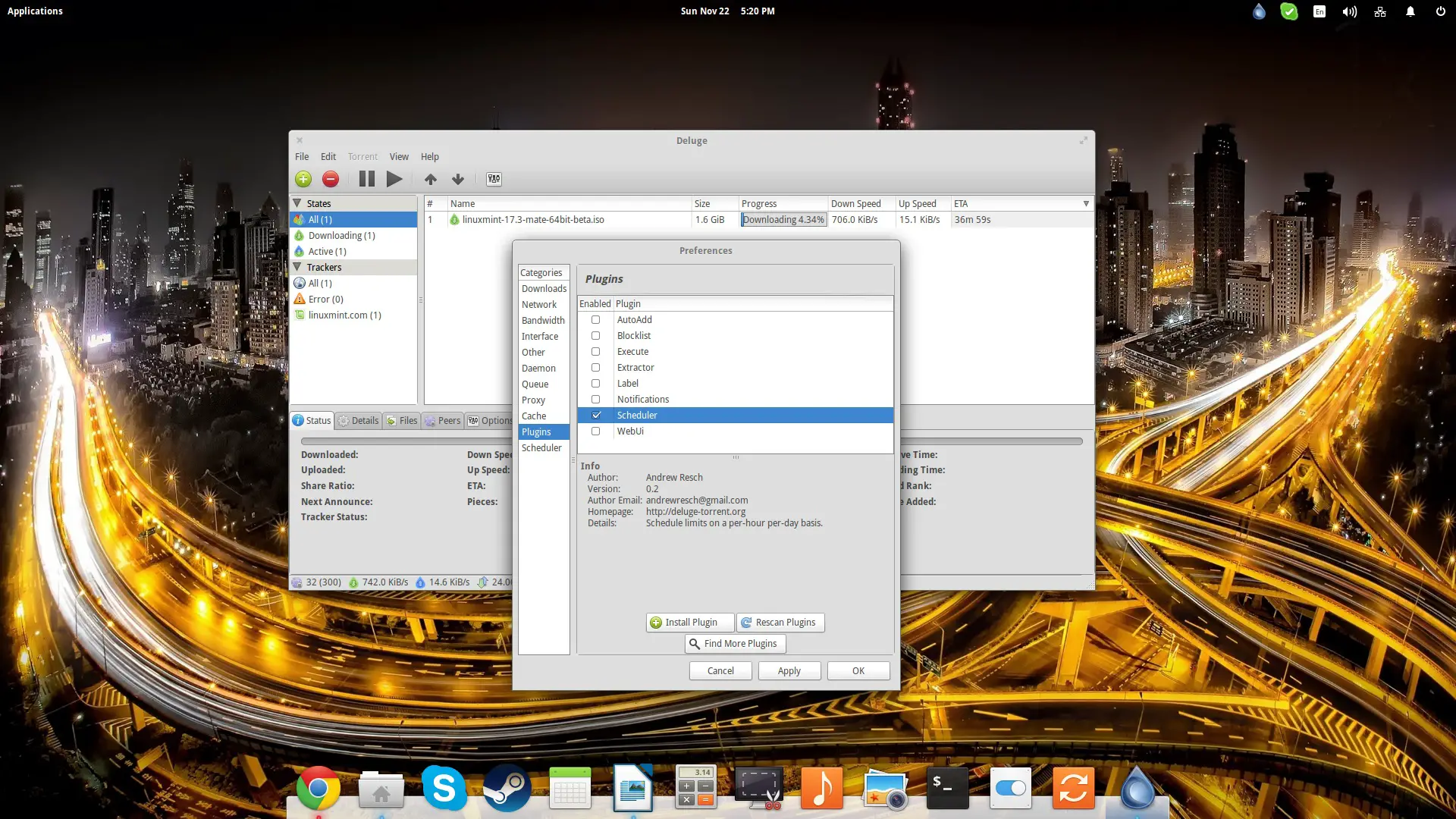Enable the Notifications plugin checkbox

(595, 399)
